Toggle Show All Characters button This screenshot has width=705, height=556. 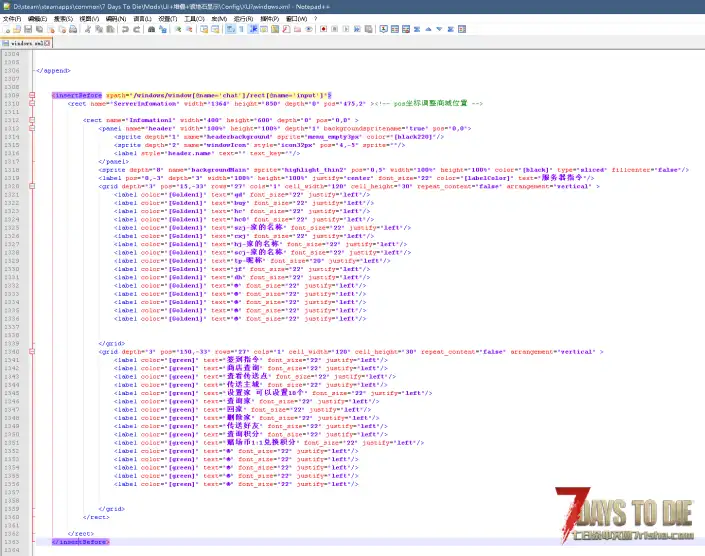(241, 29)
